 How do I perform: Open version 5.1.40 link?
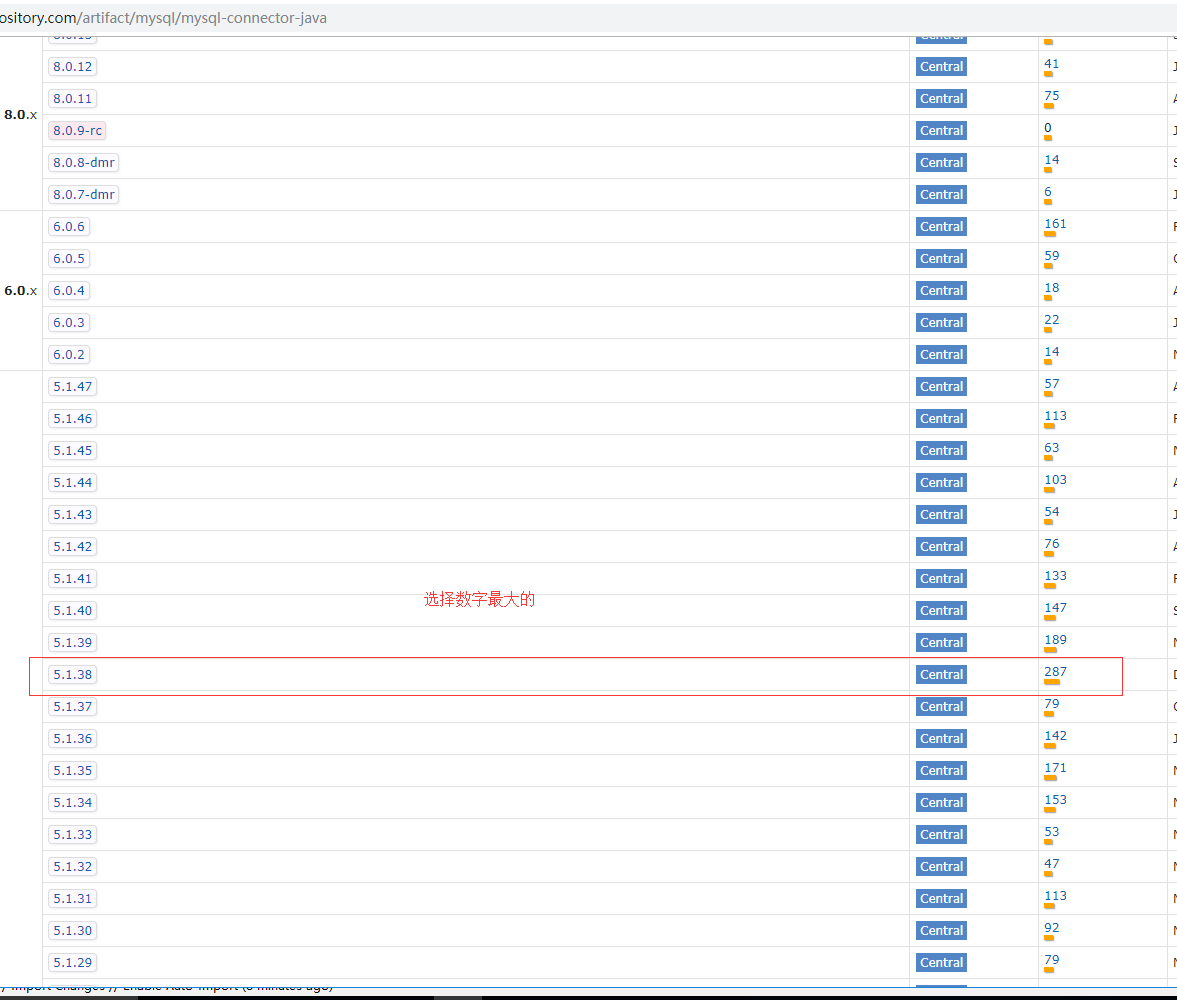point(73,611)
